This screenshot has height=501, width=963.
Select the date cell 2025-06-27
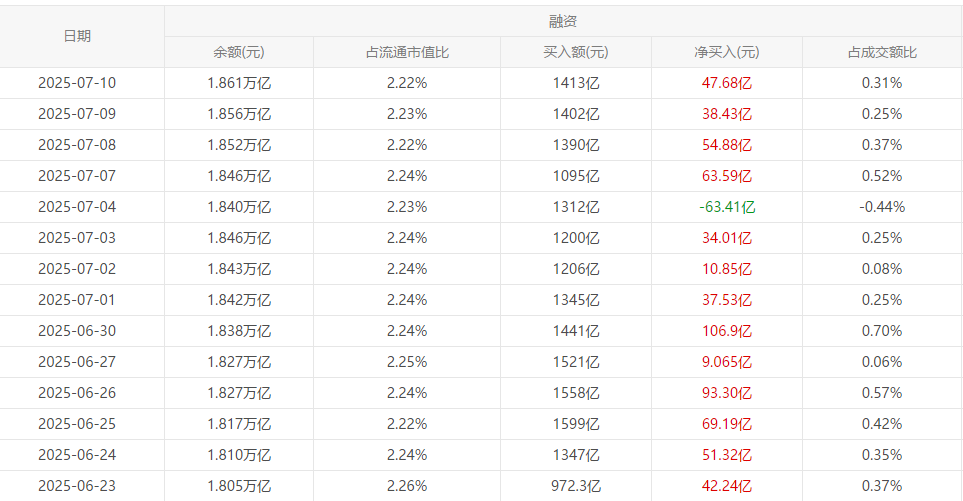point(77,362)
